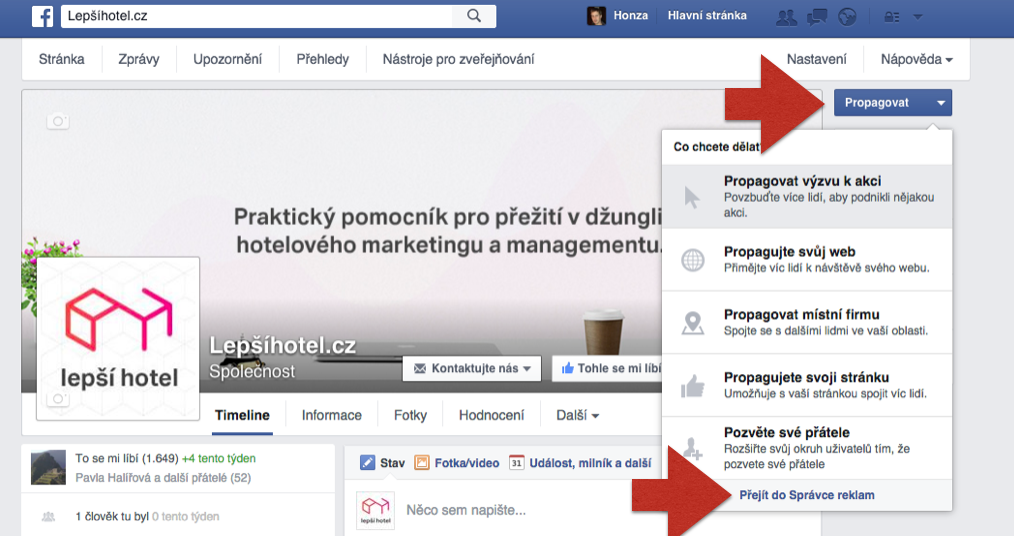Open the Kontaktujte nás dropdown
Image resolution: width=1014 pixels, height=536 pixels.
pos(472,369)
